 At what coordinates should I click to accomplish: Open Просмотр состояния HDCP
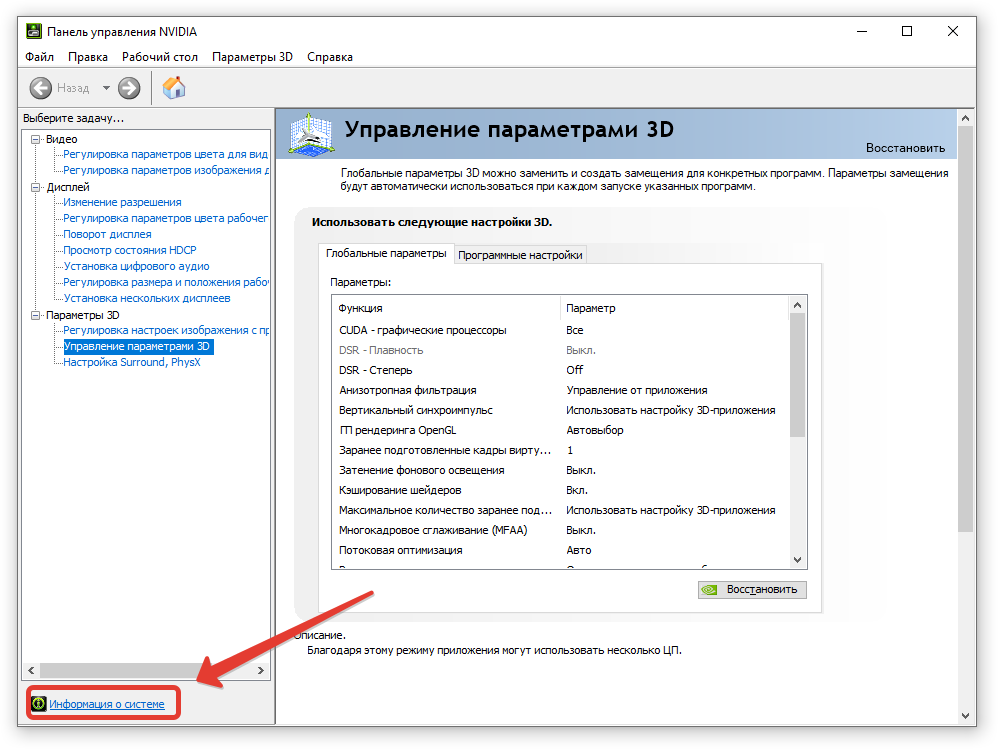tap(130, 250)
